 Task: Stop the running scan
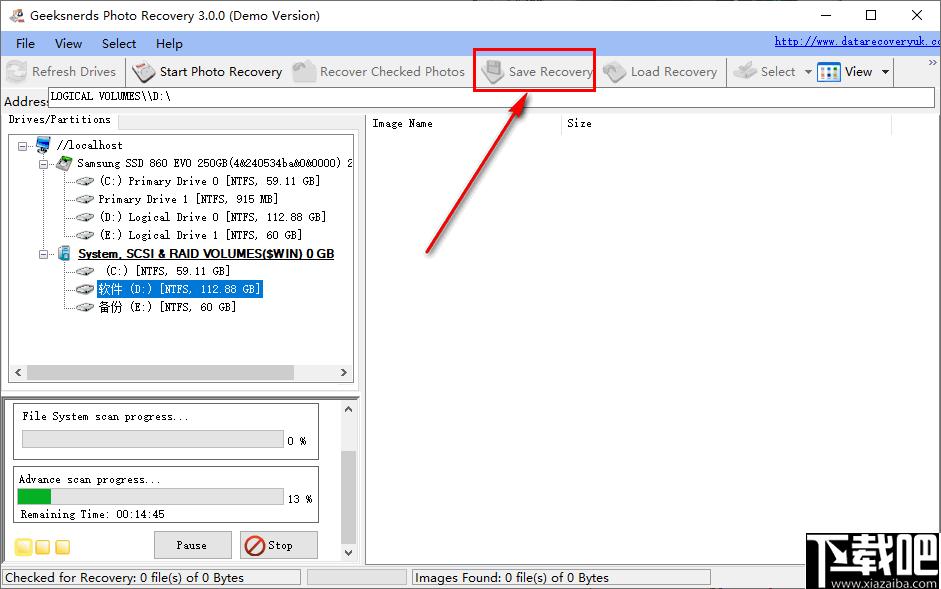[279, 545]
